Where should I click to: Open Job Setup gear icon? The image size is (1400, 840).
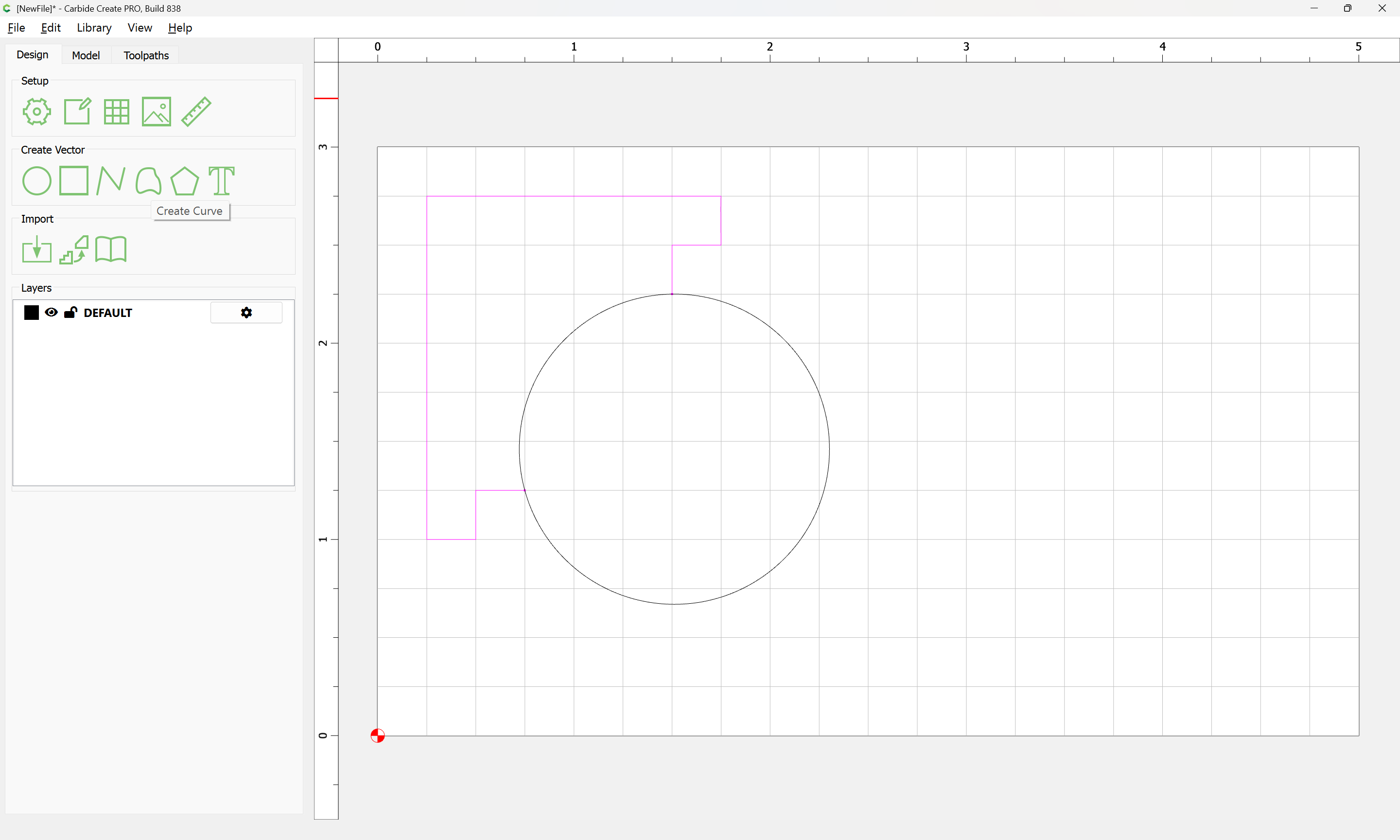click(x=37, y=111)
